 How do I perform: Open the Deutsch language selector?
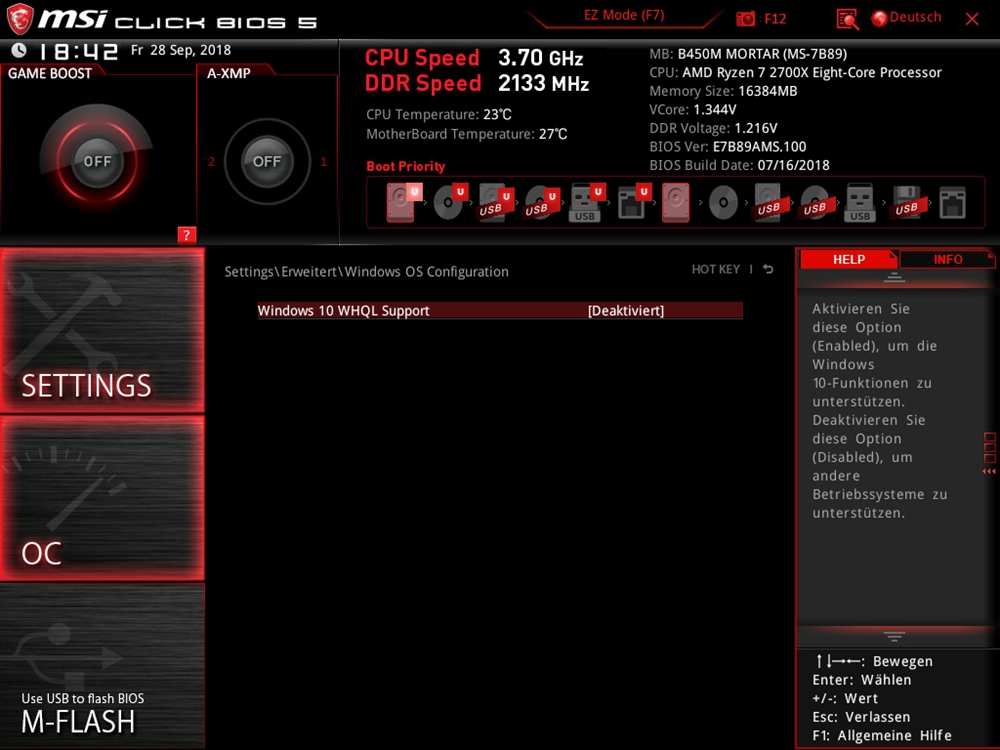915,17
